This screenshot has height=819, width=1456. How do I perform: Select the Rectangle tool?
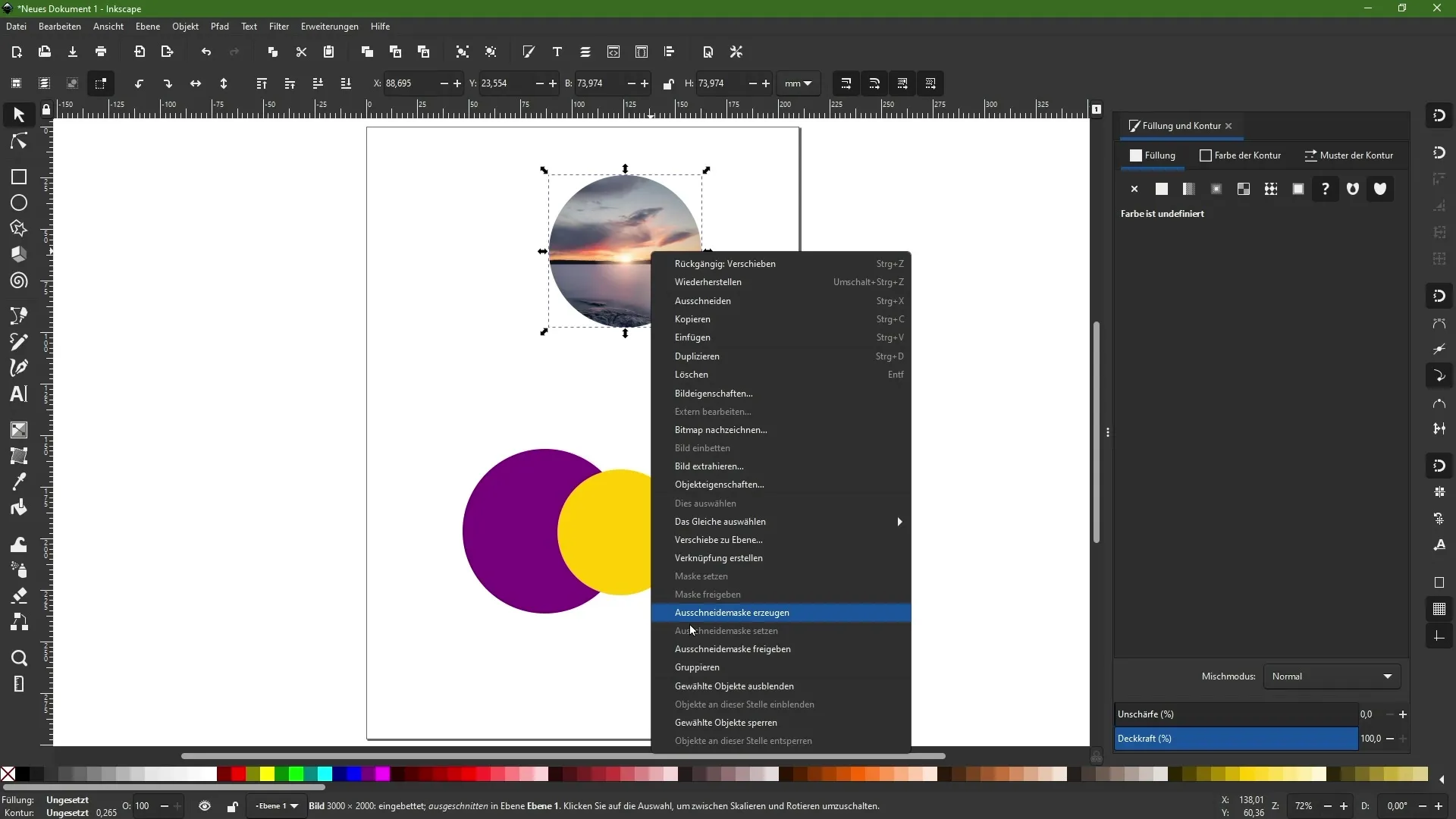(19, 177)
